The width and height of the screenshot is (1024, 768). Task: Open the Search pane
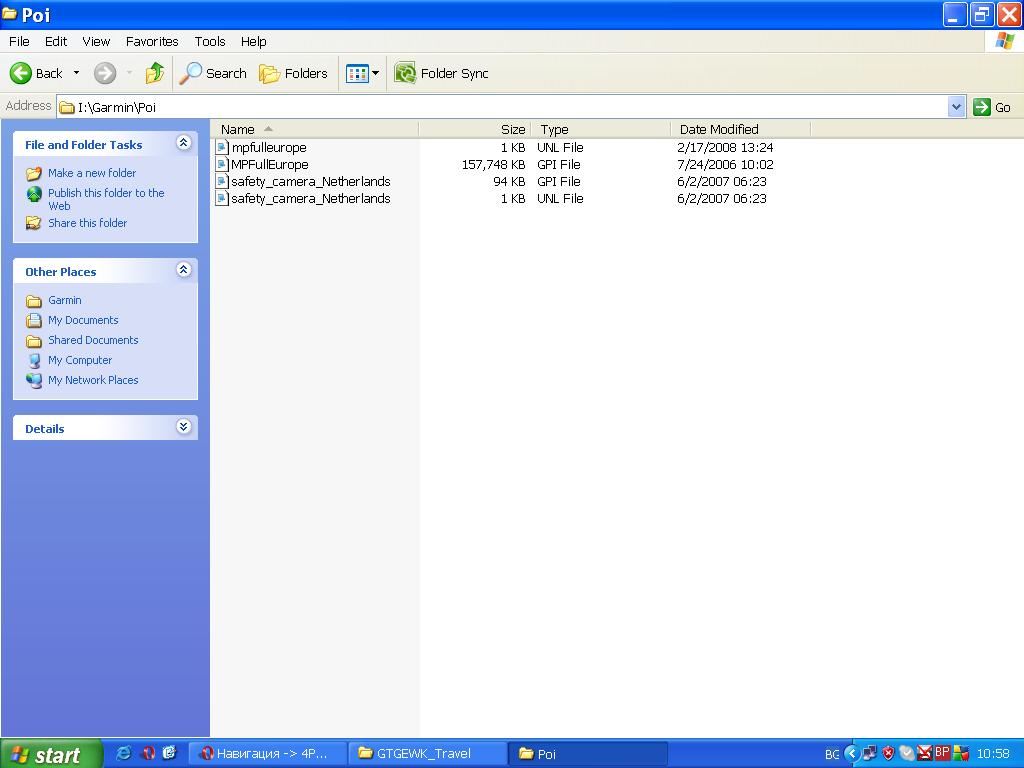213,73
